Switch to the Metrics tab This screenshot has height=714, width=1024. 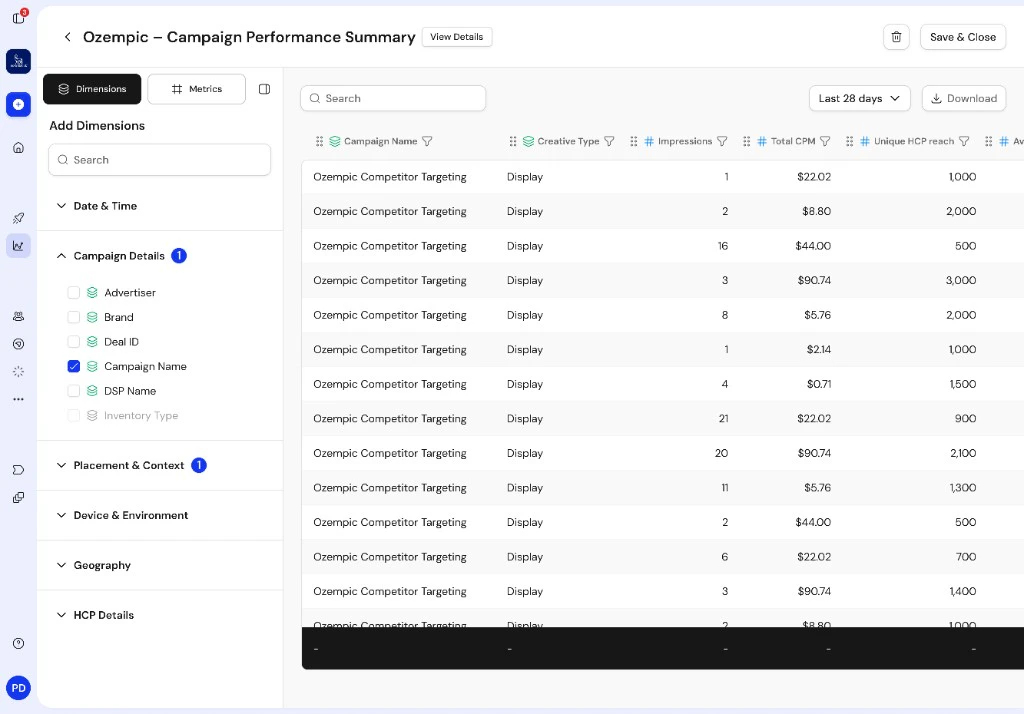pyautogui.click(x=197, y=89)
